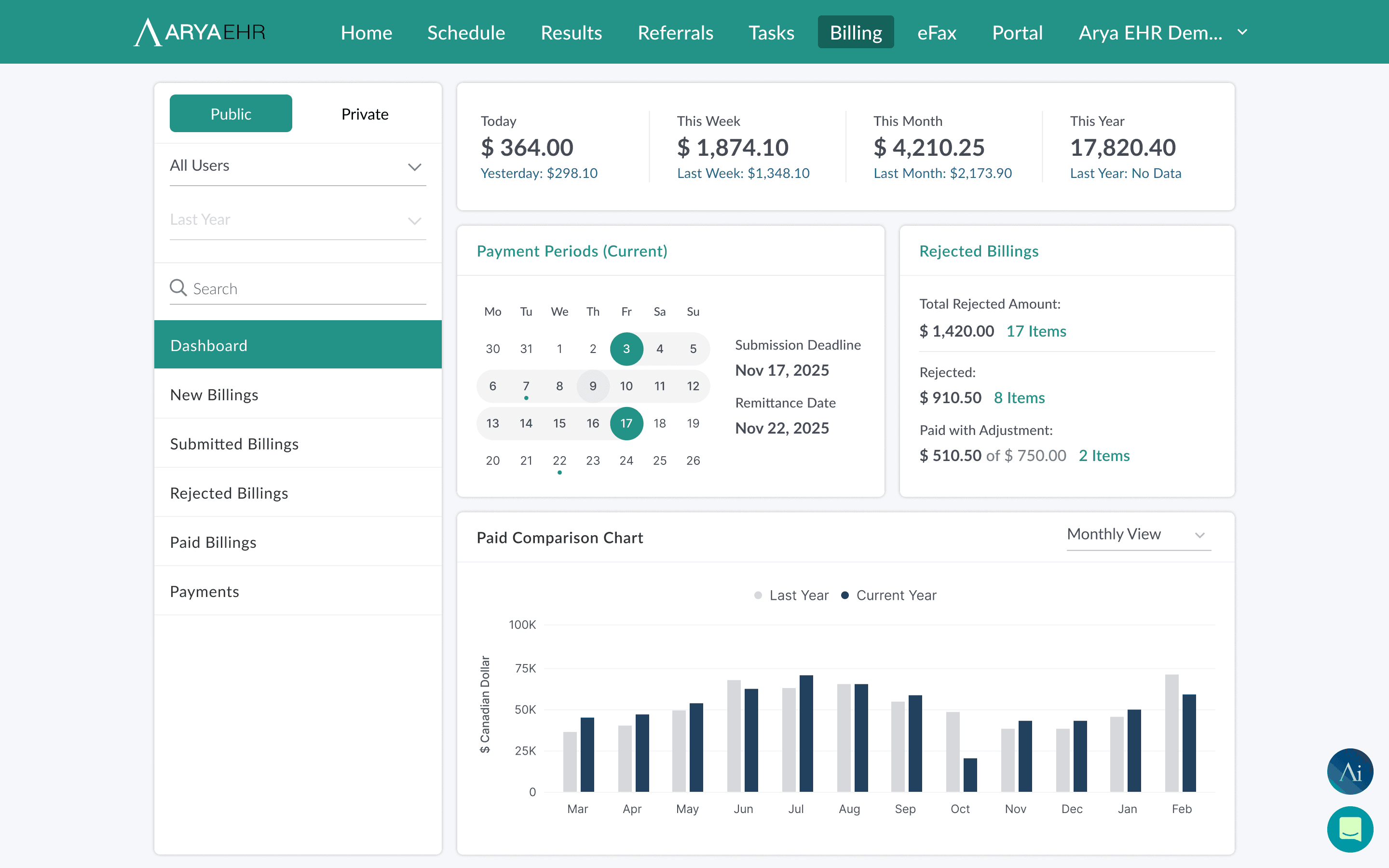The width and height of the screenshot is (1389, 868).
Task: Open the Tasks tab
Action: pos(771,32)
